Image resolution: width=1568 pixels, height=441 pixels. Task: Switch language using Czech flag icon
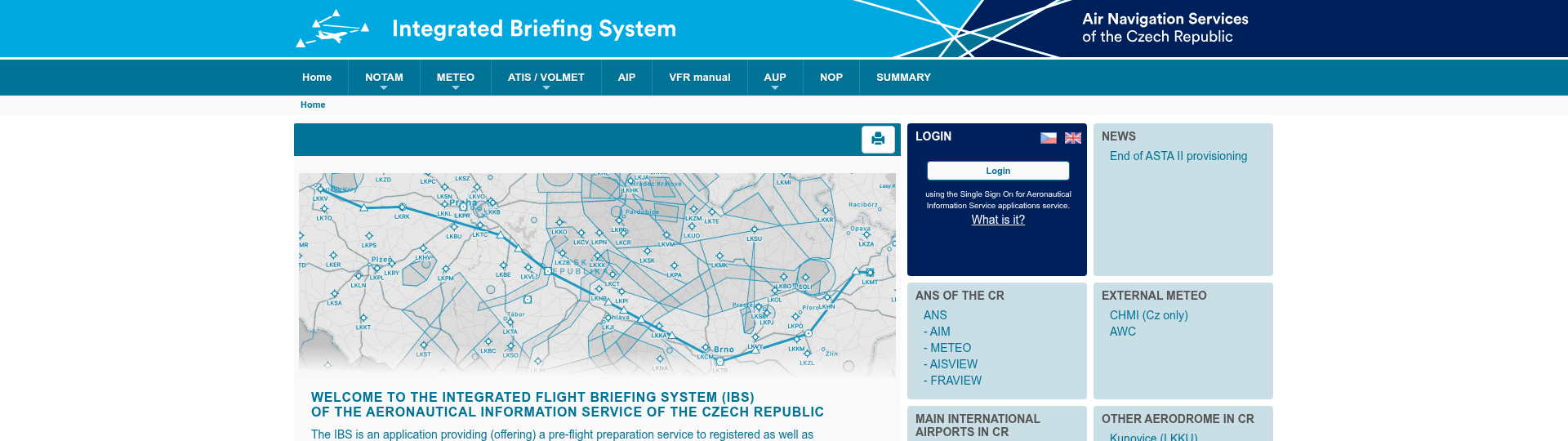point(1049,138)
